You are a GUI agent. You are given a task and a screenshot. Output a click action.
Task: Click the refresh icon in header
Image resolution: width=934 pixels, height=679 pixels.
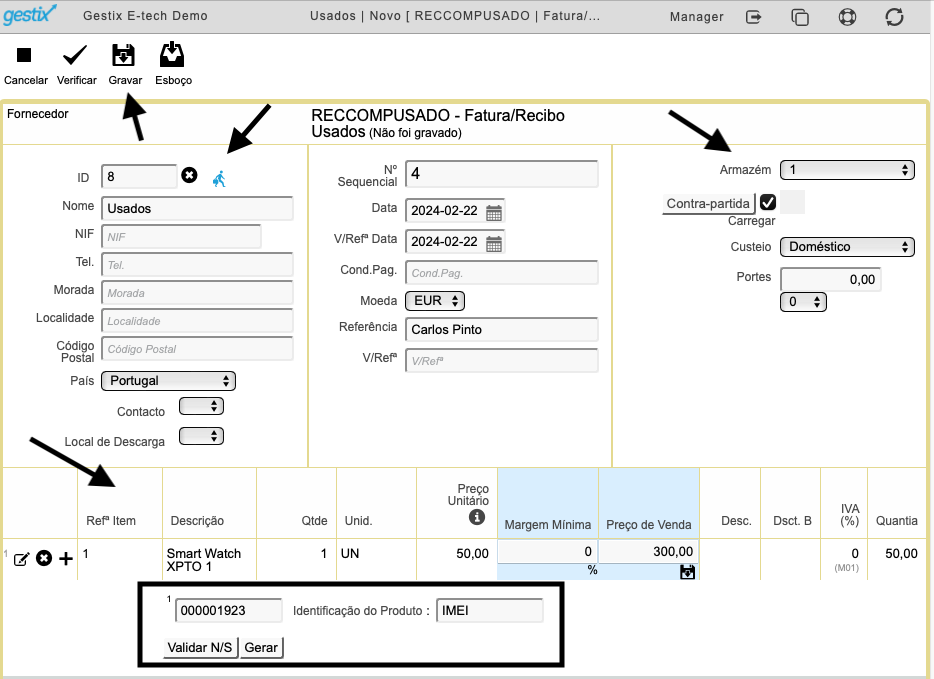[894, 17]
